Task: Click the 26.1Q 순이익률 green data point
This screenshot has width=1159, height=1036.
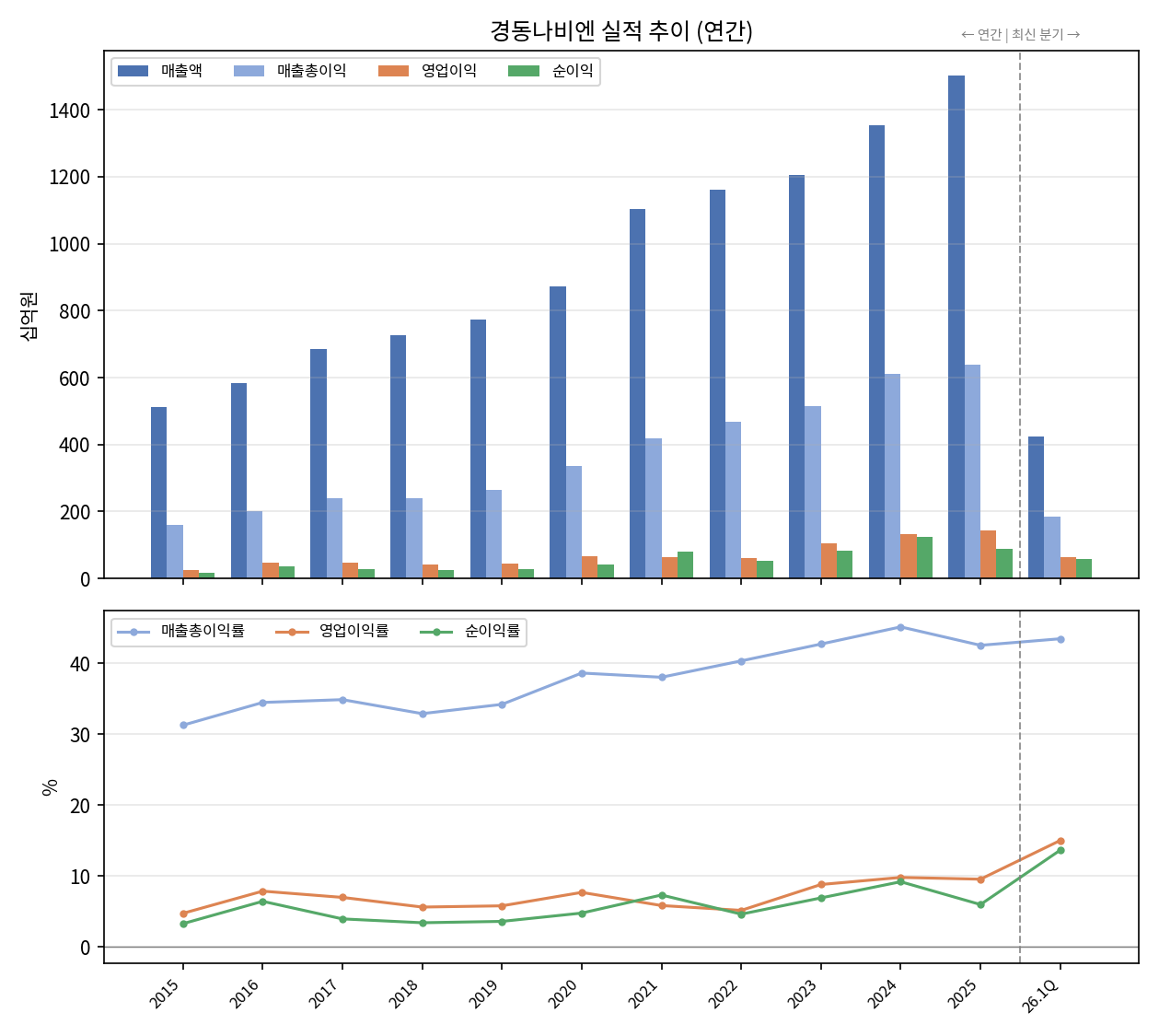Action: [1060, 850]
